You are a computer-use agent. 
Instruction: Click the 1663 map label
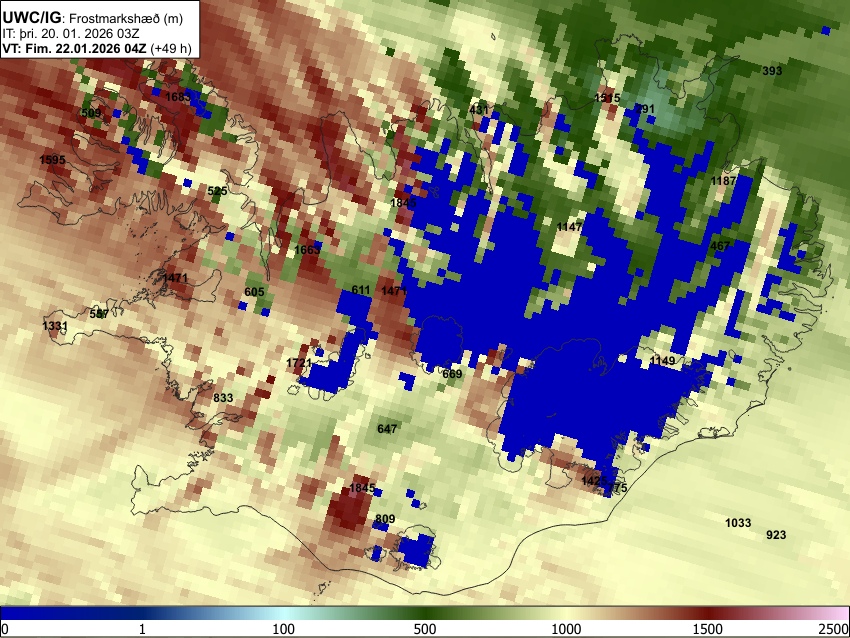[307, 250]
